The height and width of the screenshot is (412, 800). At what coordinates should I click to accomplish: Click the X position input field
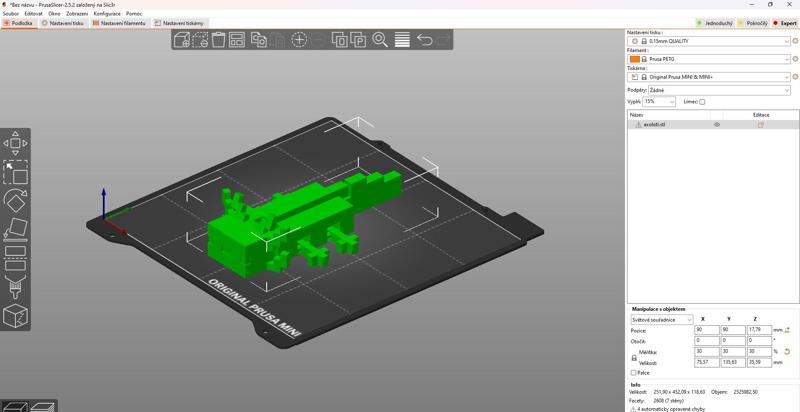click(x=706, y=330)
